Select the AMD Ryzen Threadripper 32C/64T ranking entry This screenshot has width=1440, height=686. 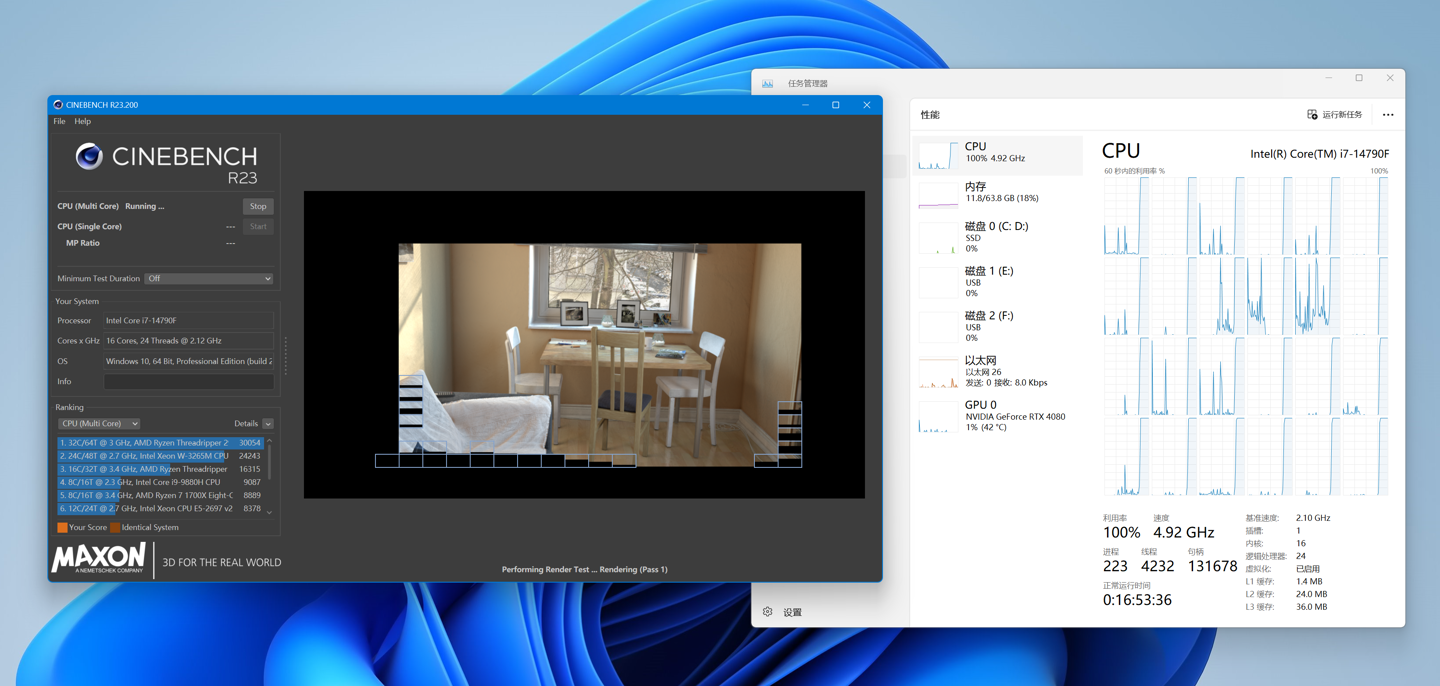click(160, 443)
